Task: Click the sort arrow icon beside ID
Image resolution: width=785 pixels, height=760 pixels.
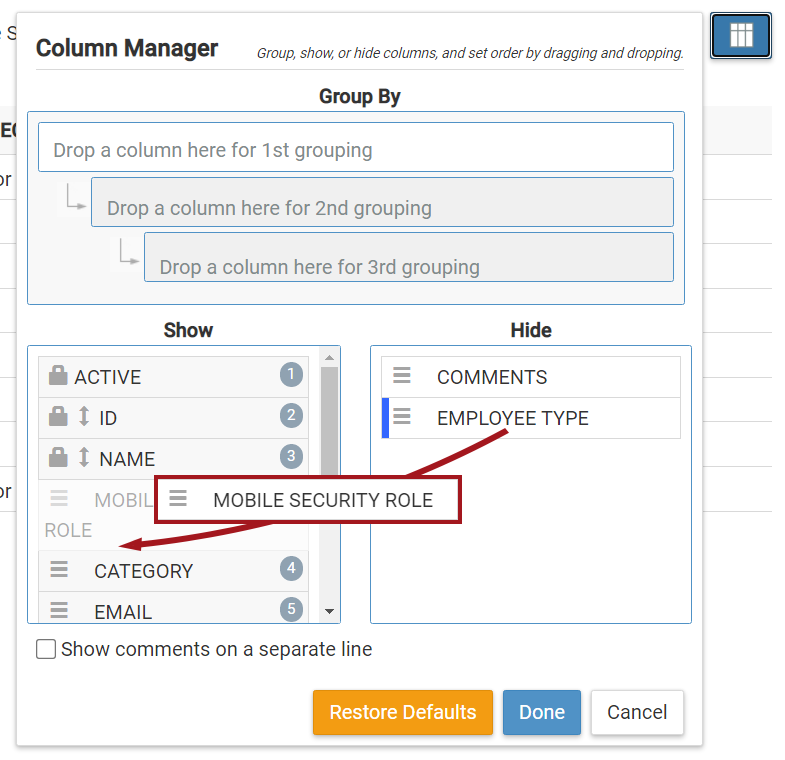Action: [x=84, y=416]
